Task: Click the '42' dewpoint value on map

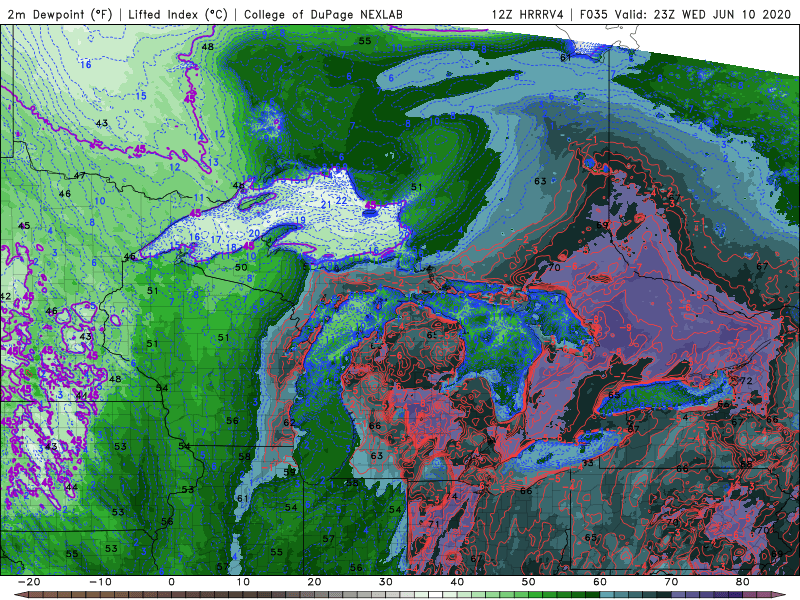Action: (x=5, y=296)
